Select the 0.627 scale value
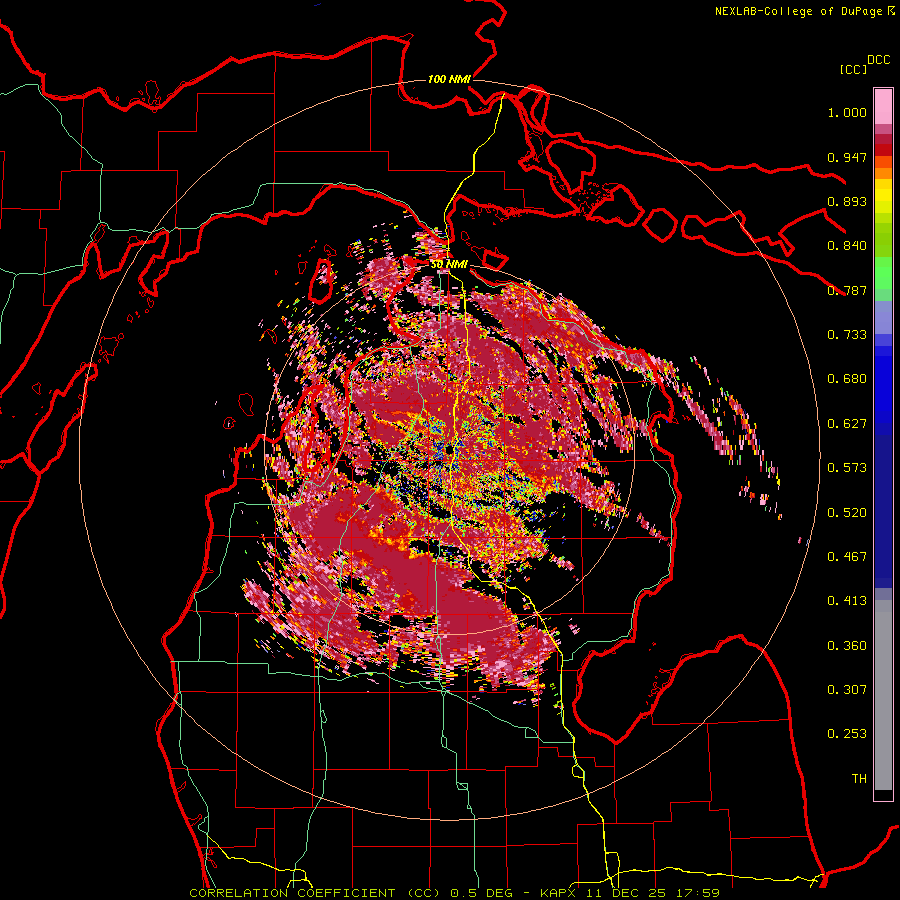This screenshot has height=900, width=900. (x=847, y=424)
